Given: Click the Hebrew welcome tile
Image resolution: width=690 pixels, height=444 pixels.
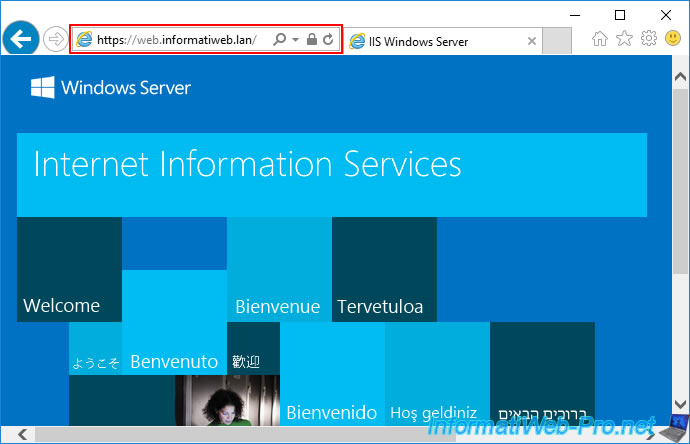Looking at the screenshot, I should (543, 374).
